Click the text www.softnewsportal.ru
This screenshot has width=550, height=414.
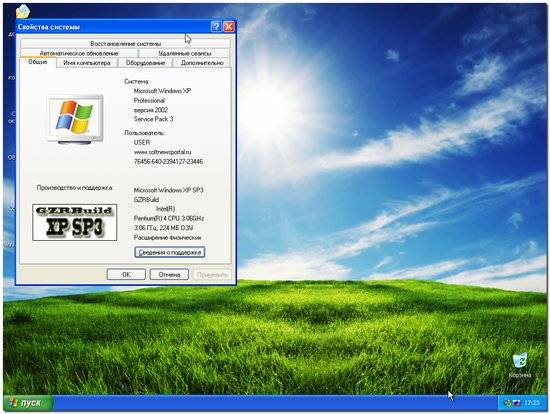point(162,152)
